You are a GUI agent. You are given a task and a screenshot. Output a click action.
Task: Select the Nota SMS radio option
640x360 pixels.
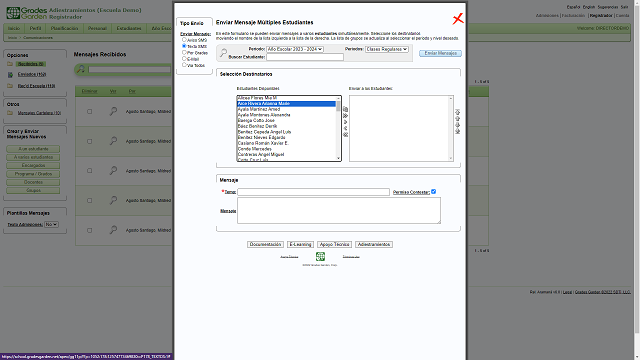point(184,46)
